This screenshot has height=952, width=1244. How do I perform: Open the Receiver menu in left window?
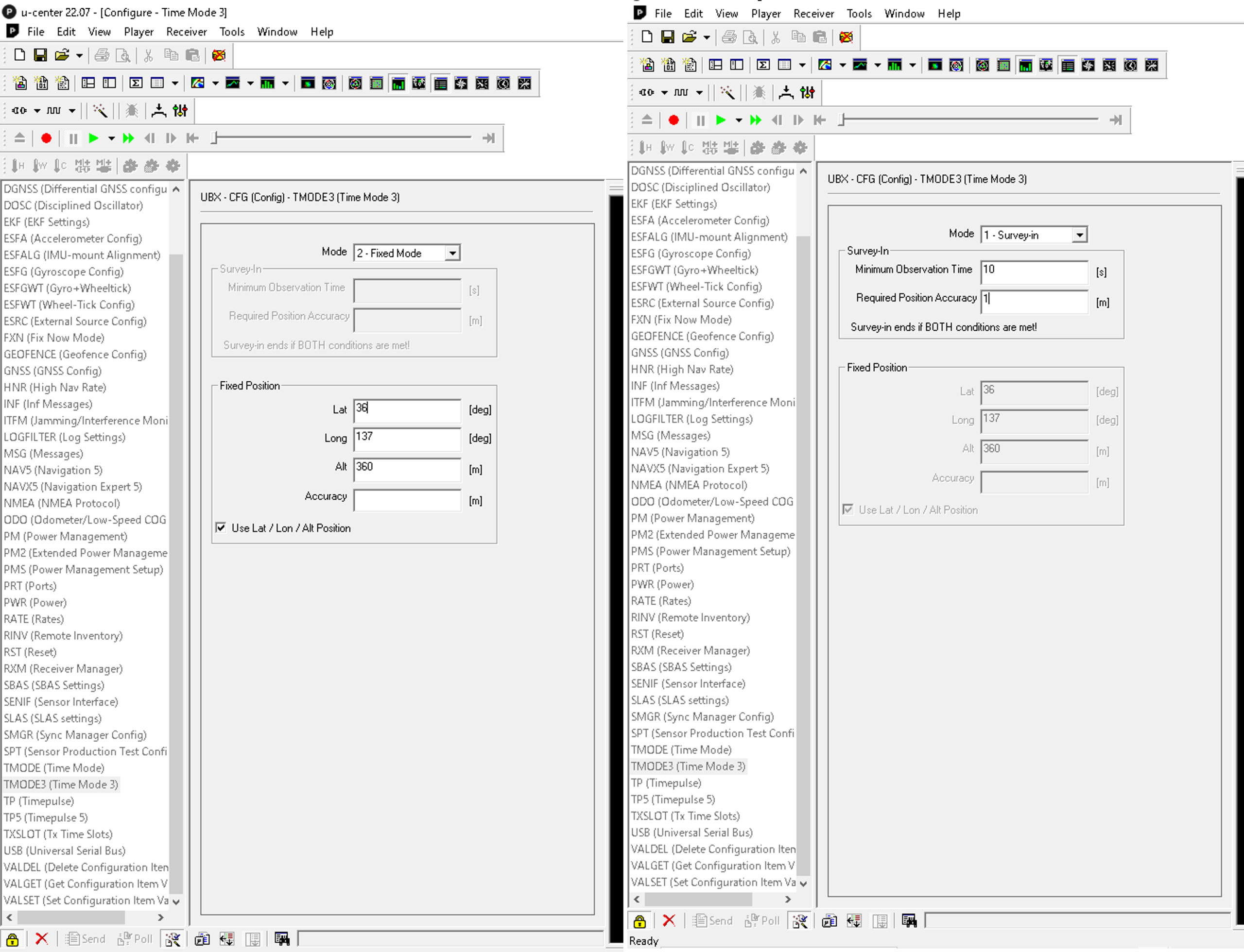186,32
